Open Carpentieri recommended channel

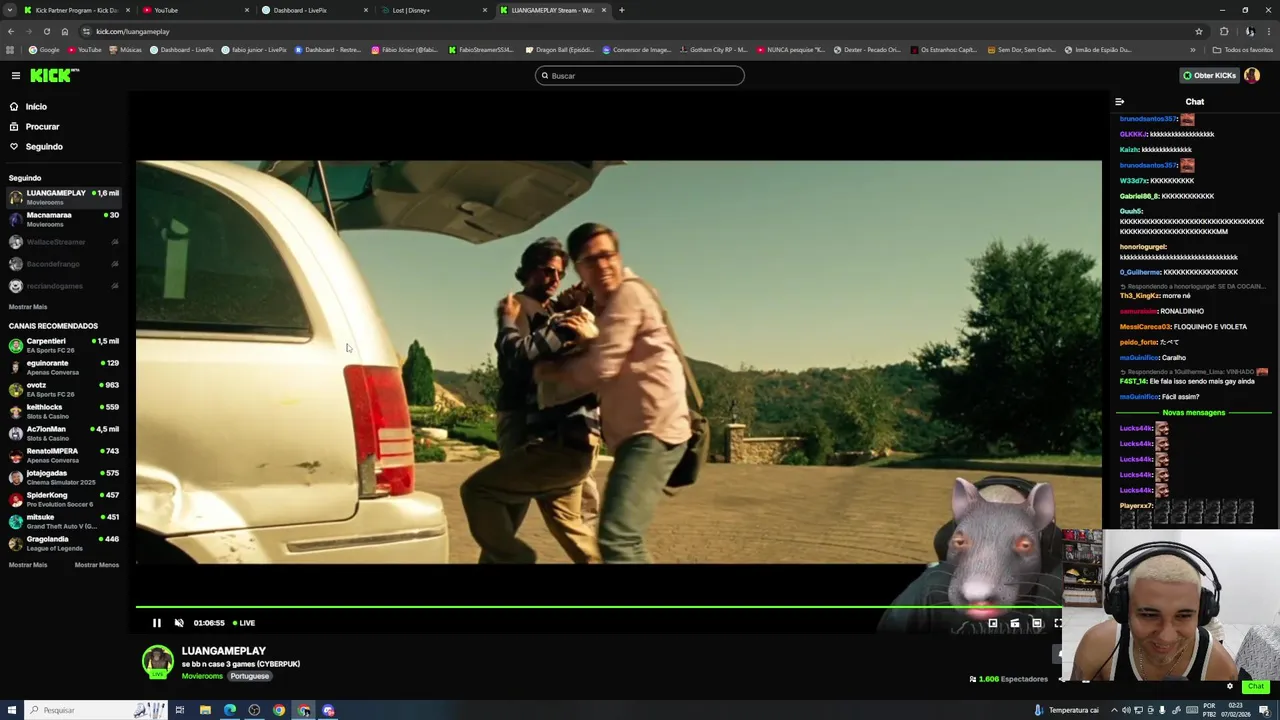tap(64, 345)
